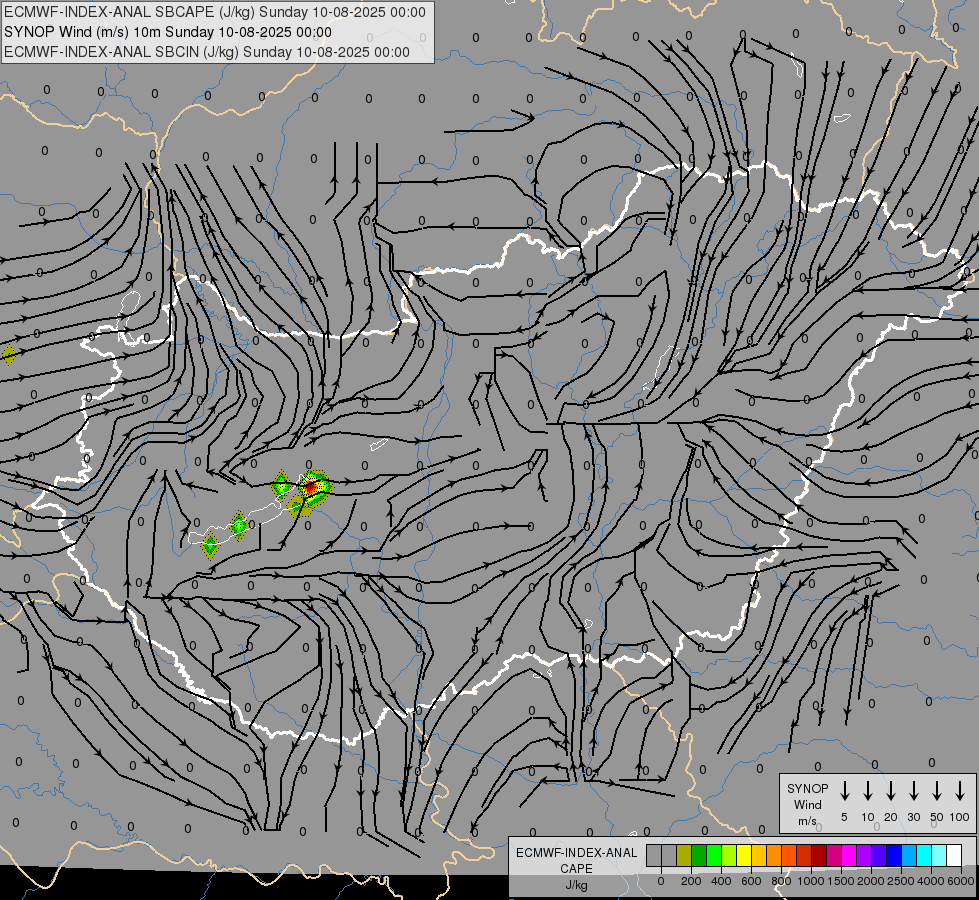Click the 2500 value on CAPE scale
The image size is (979, 900).
pyautogui.click(x=901, y=881)
